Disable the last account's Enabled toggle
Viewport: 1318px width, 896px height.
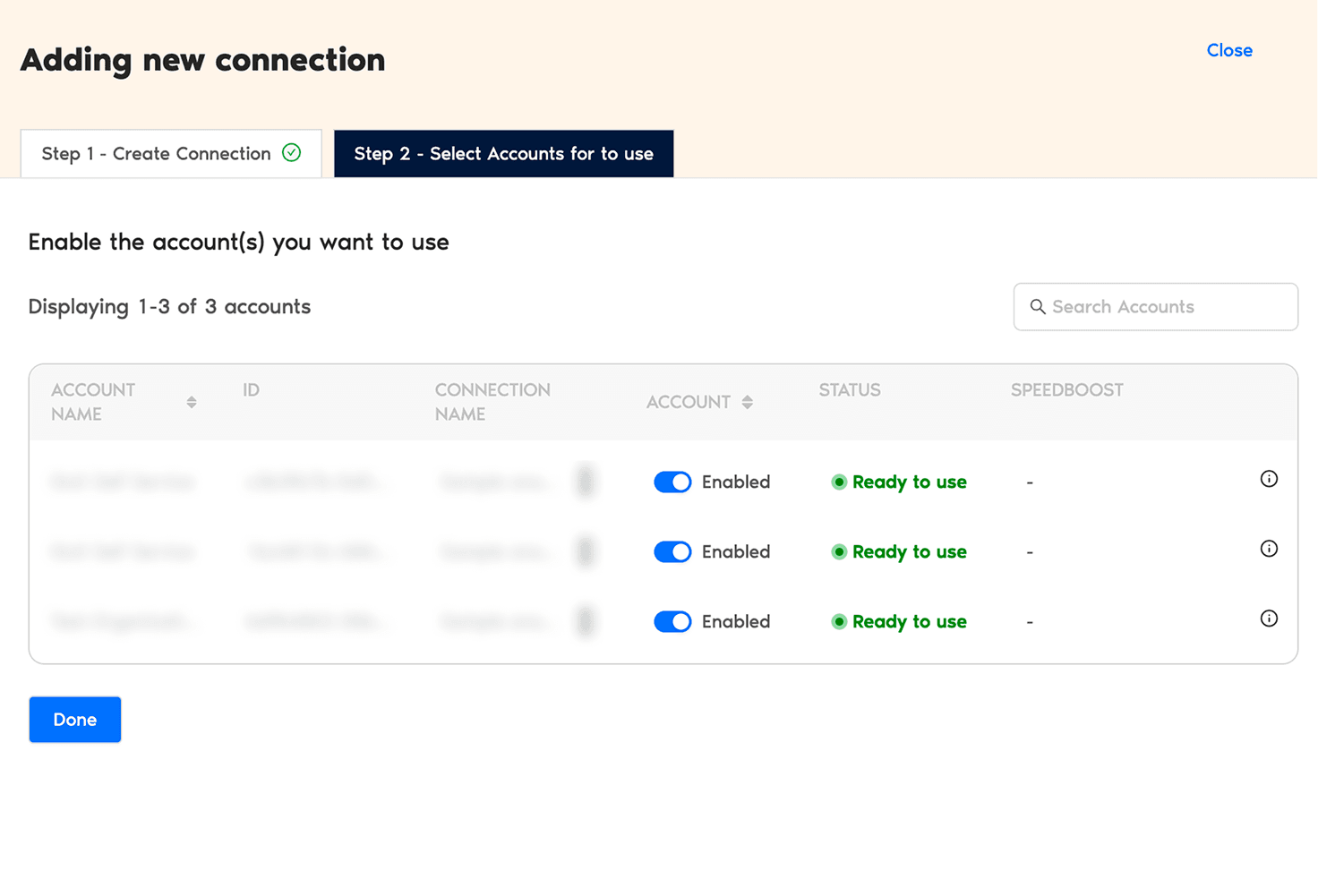point(672,621)
